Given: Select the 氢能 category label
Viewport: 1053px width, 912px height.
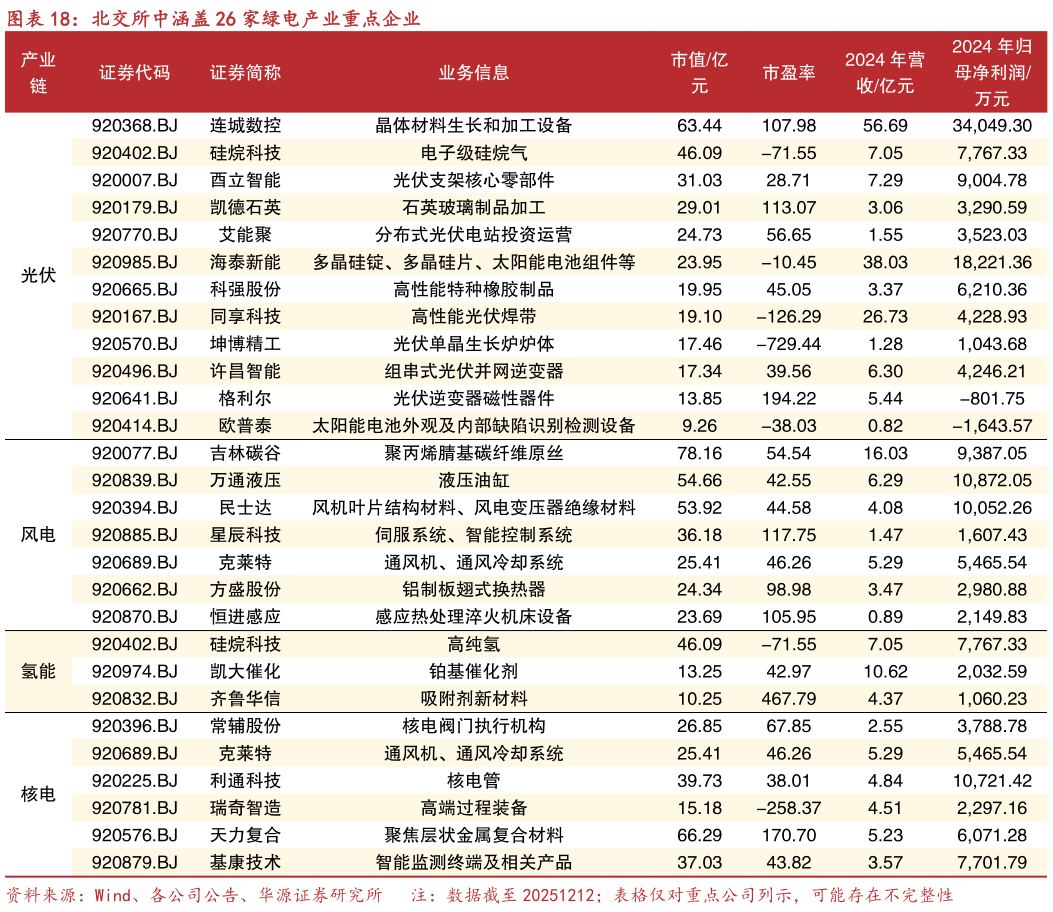Looking at the screenshot, I should click(37, 671).
